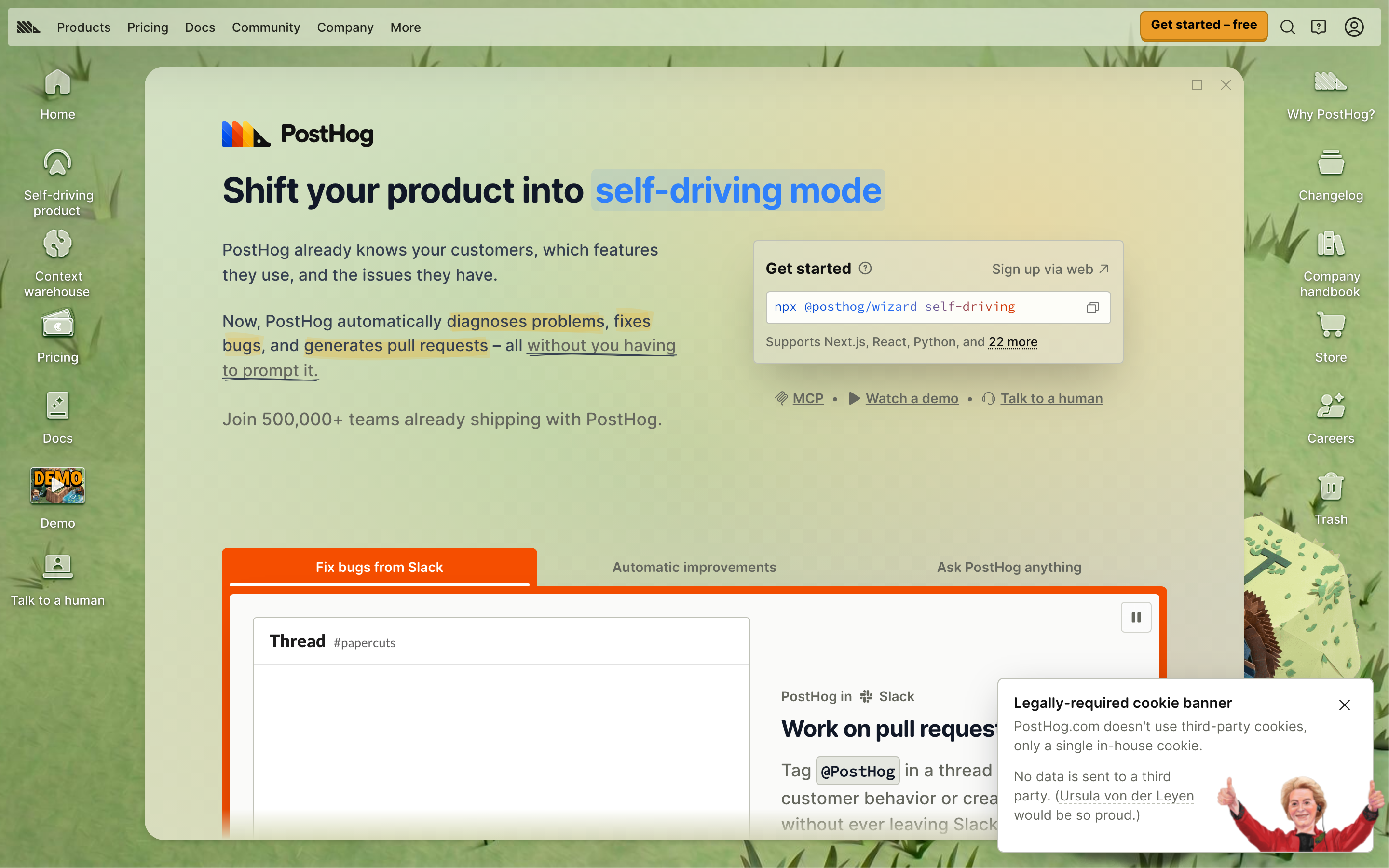Open the Careers desktop icon
The width and height of the screenshot is (1389, 868).
[1331, 418]
